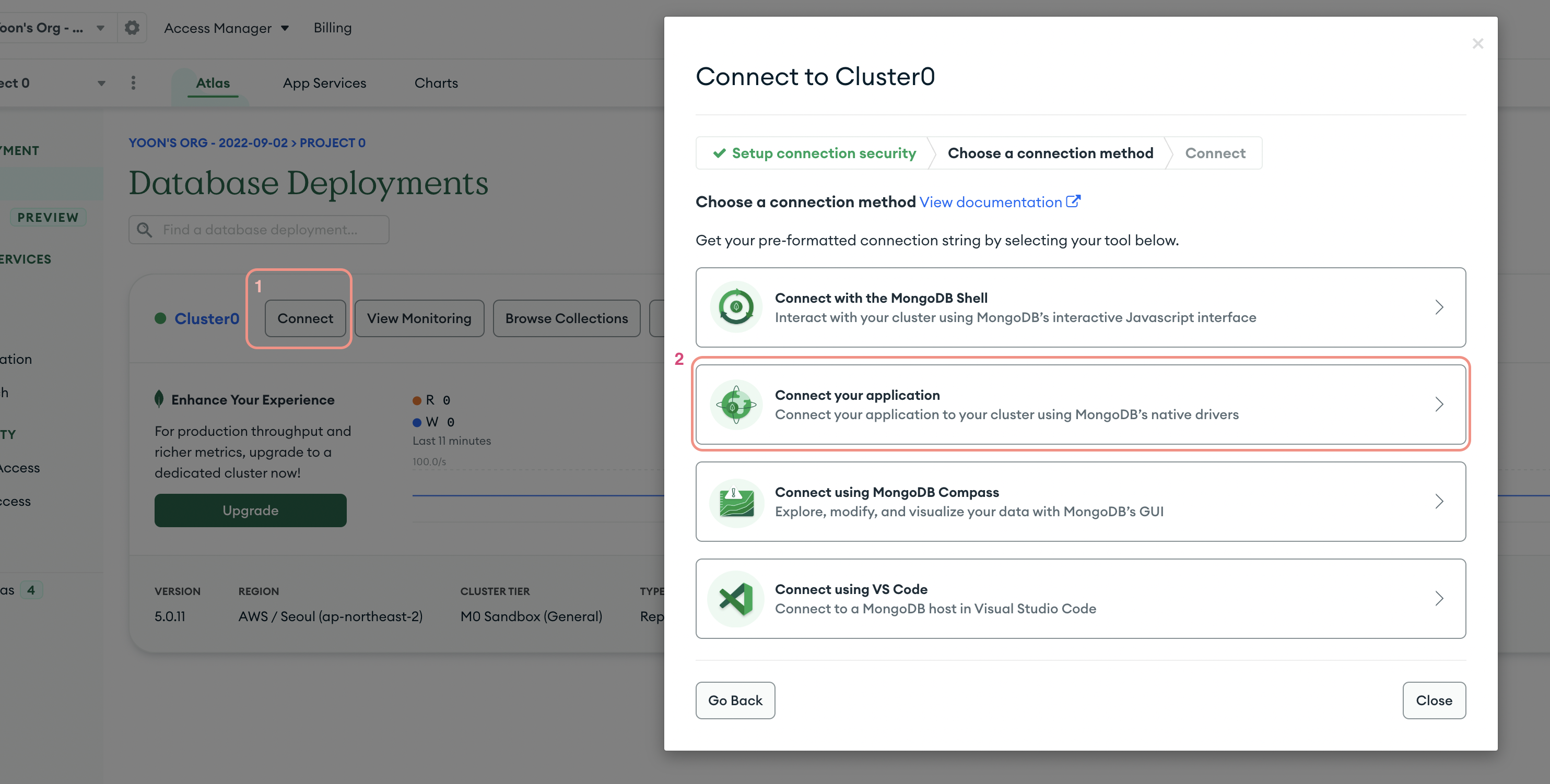
Task: Click the external link icon beside View documentation
Action: [1073, 202]
